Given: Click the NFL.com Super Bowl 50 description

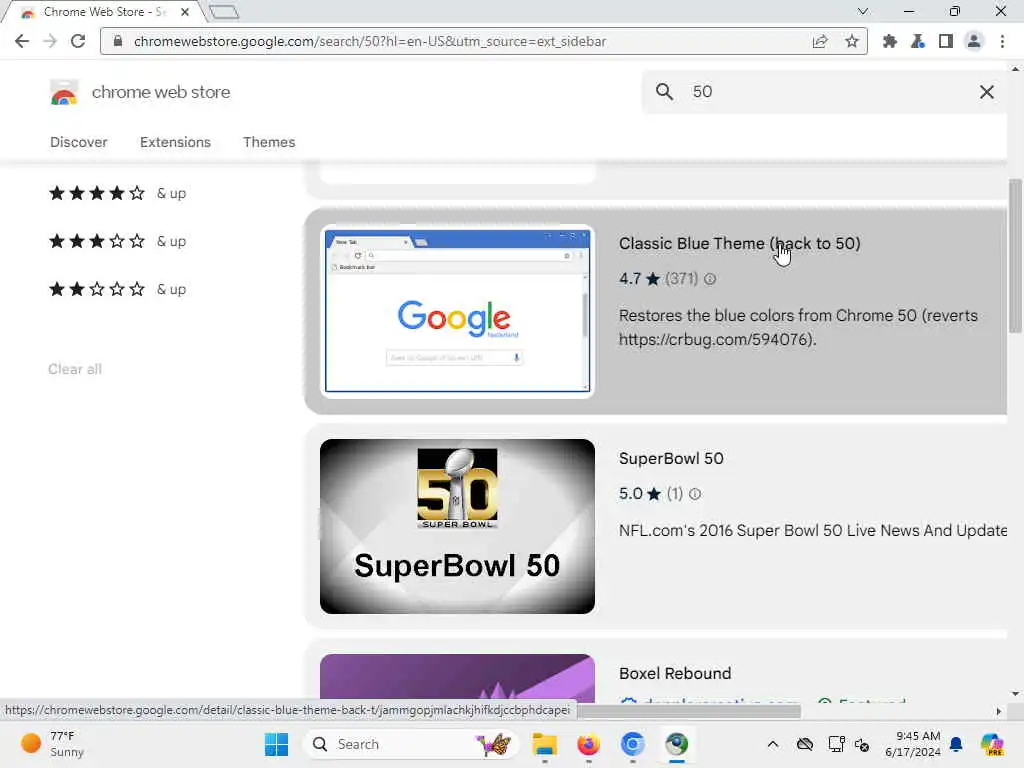Looking at the screenshot, I should tap(812, 530).
